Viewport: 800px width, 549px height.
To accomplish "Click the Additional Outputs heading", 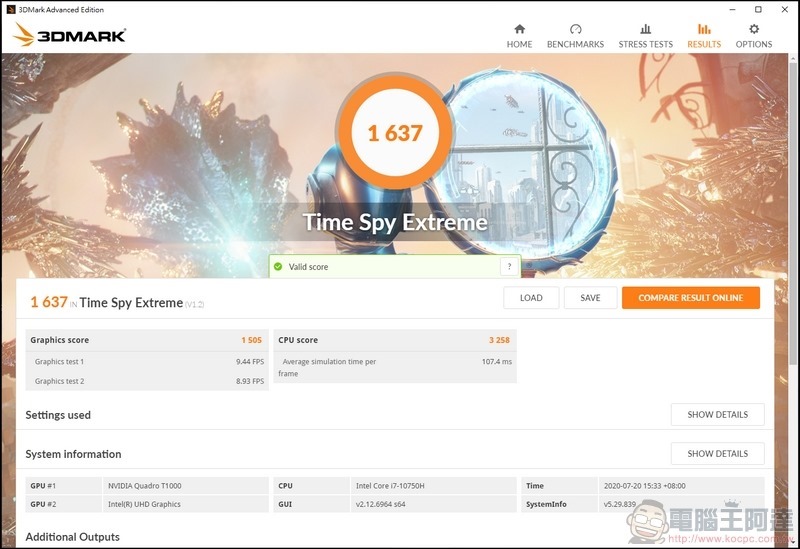I will click(72, 537).
